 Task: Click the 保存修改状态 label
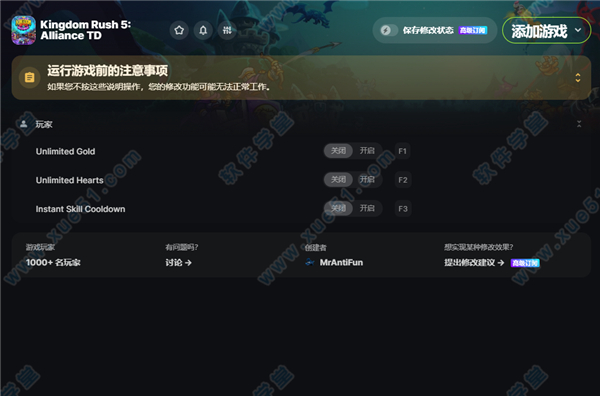[x=428, y=30]
